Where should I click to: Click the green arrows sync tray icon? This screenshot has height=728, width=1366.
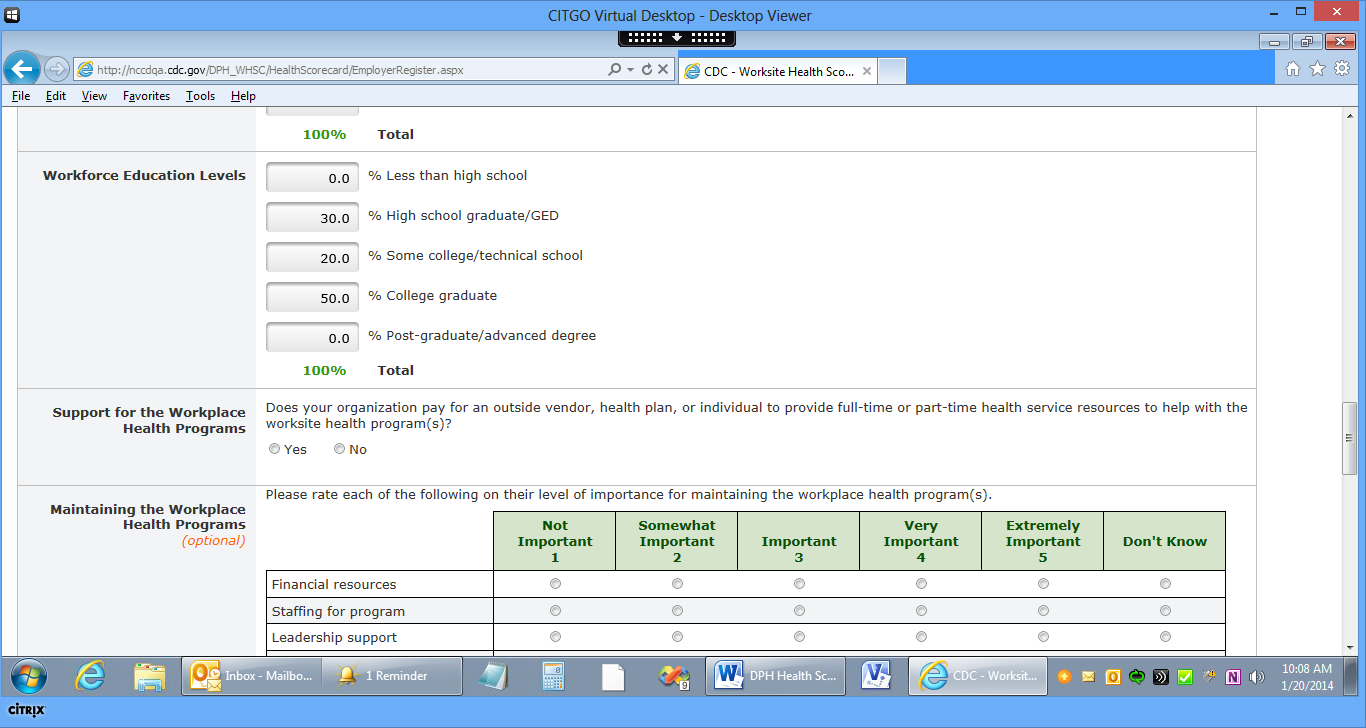tap(1137, 677)
